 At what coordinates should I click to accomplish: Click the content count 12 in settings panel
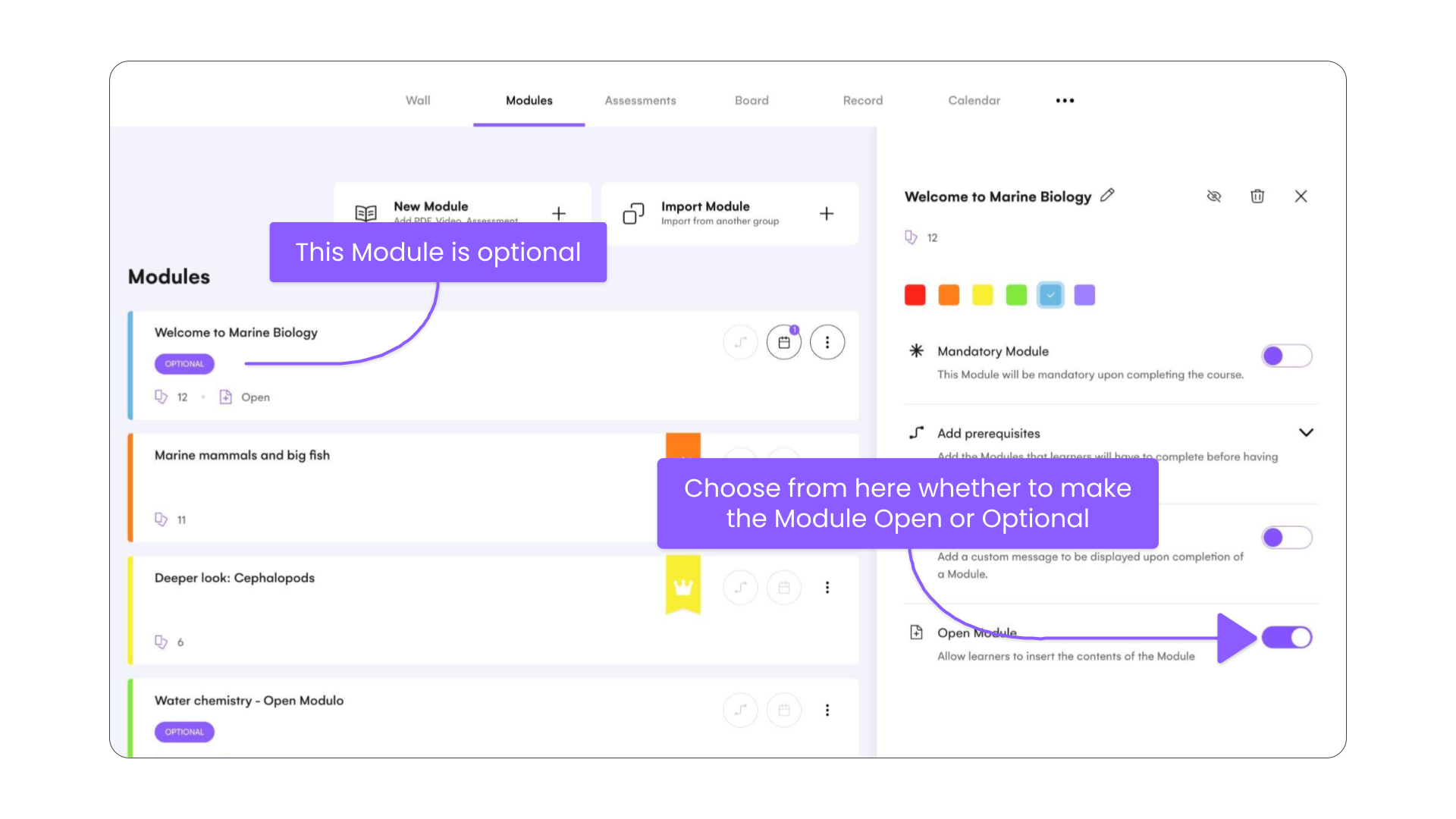point(932,238)
